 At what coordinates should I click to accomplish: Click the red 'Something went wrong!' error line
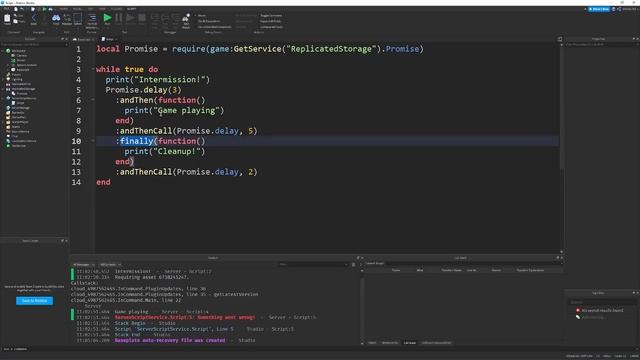click(184, 317)
